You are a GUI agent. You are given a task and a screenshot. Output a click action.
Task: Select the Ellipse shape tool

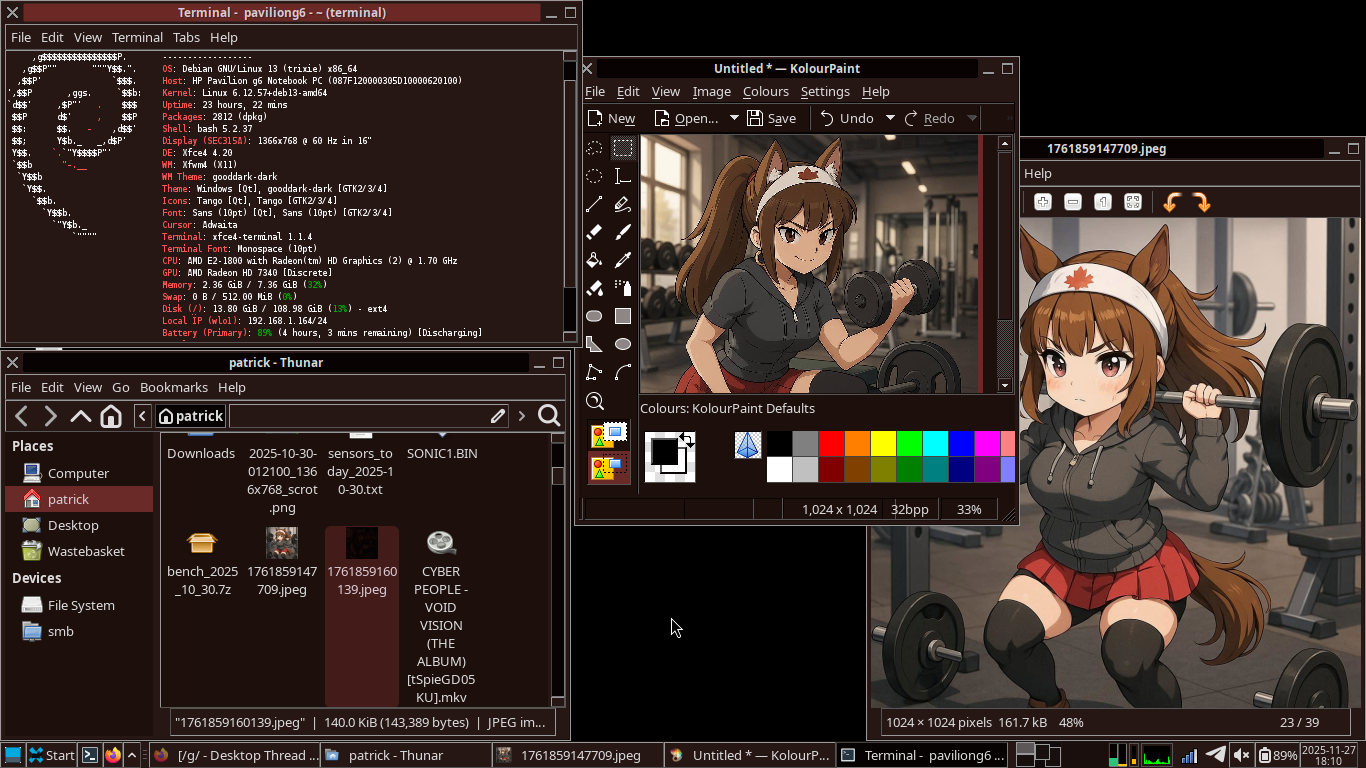click(x=622, y=344)
